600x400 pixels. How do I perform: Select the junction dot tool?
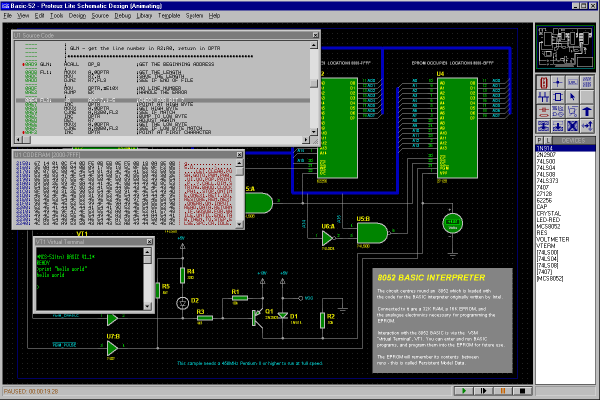[x=558, y=82]
